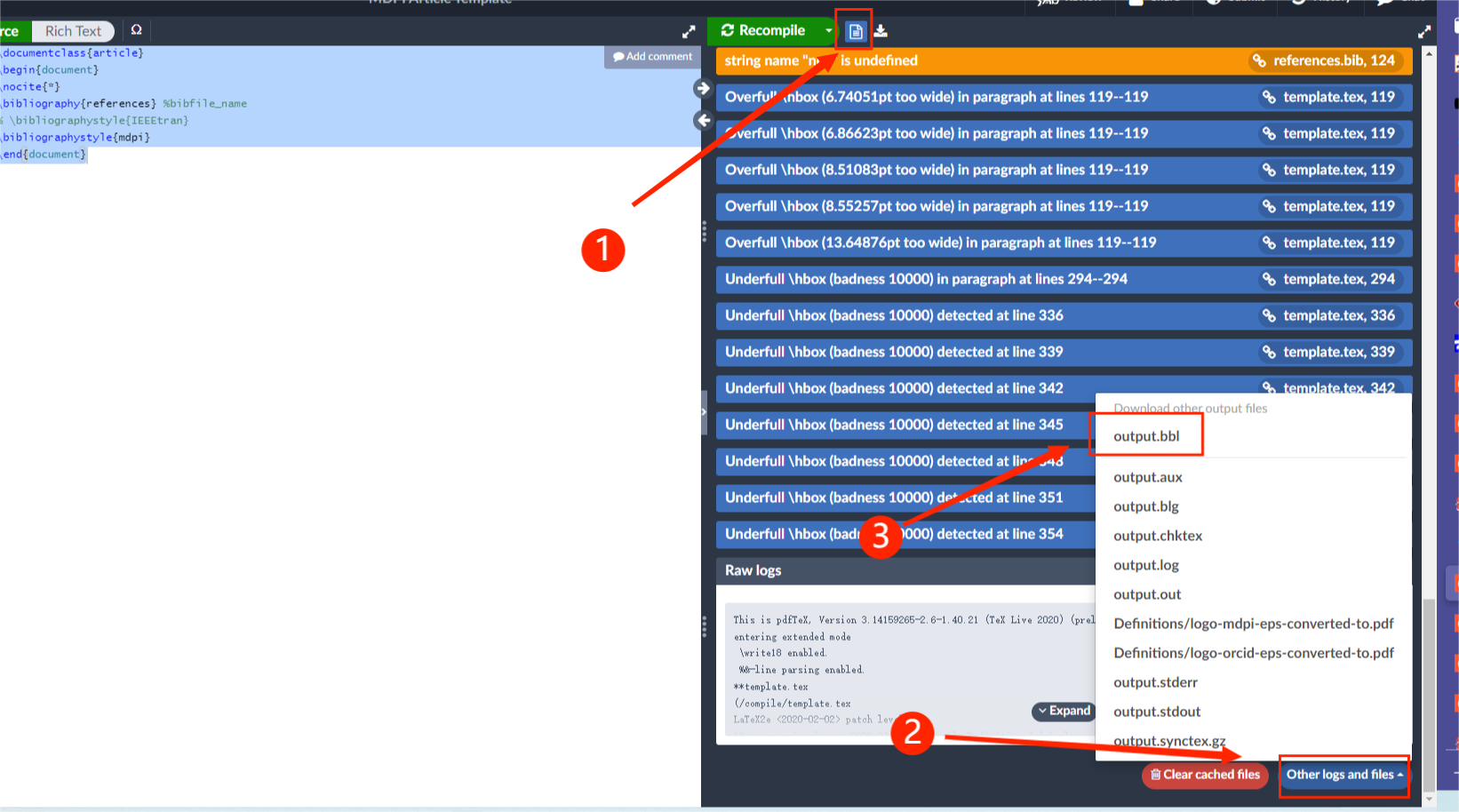
Task: Download output.stderr from the menu
Action: pos(1155,682)
